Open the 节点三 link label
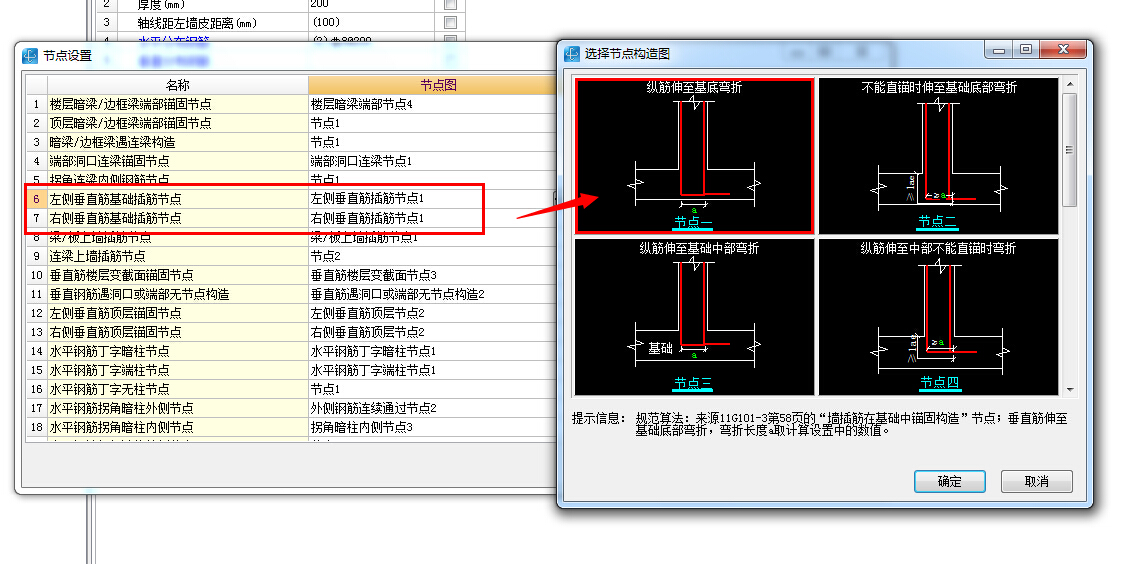The height and width of the screenshot is (564, 1134). (694, 382)
